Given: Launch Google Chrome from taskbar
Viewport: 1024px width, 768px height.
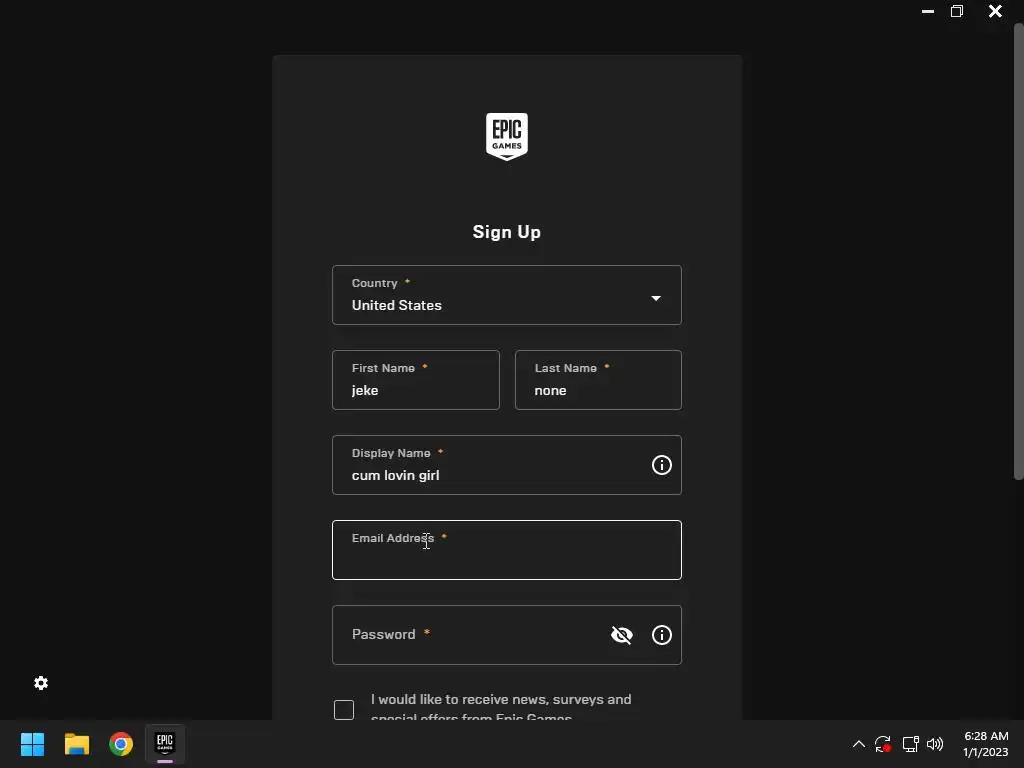Looking at the screenshot, I should point(121,744).
